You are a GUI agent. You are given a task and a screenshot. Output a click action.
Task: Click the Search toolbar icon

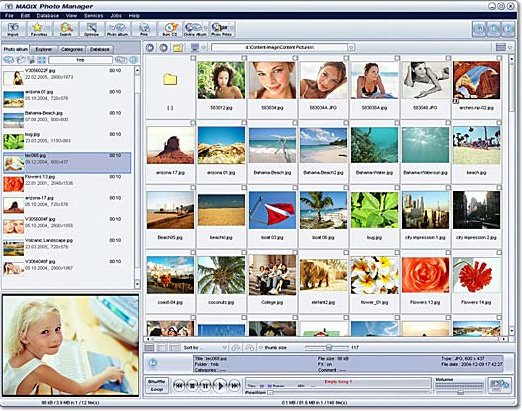pyautogui.click(x=65, y=29)
